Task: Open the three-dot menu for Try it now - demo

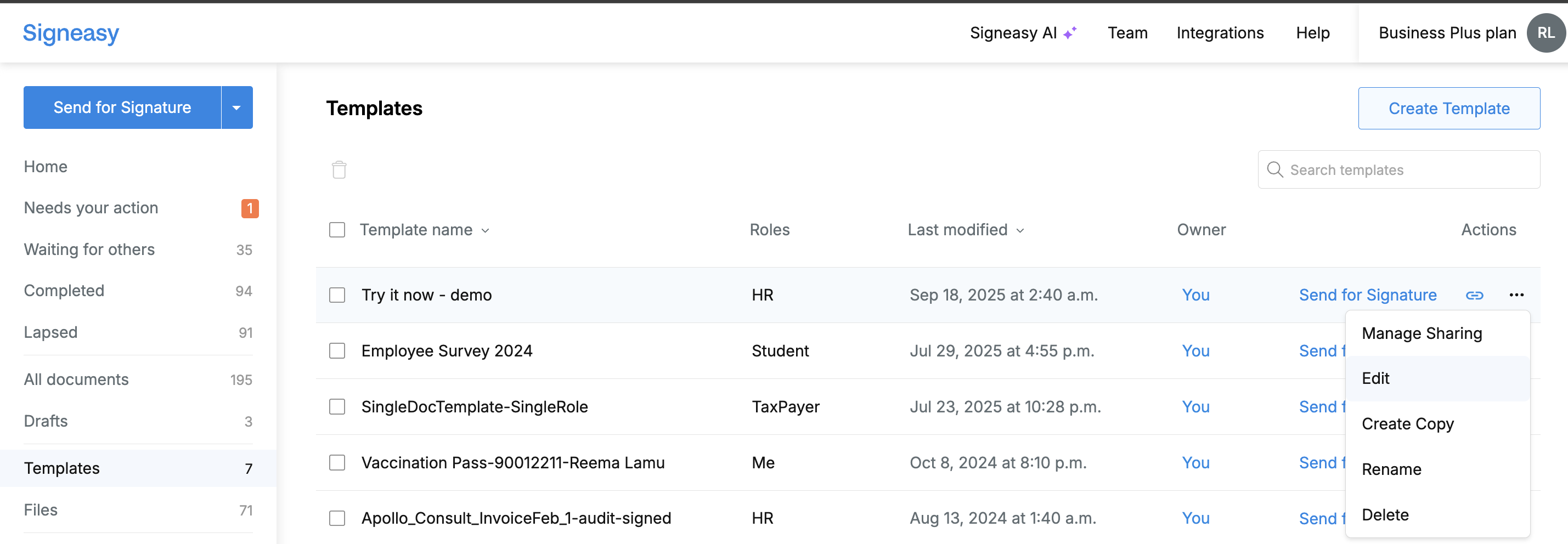Action: click(x=1516, y=295)
